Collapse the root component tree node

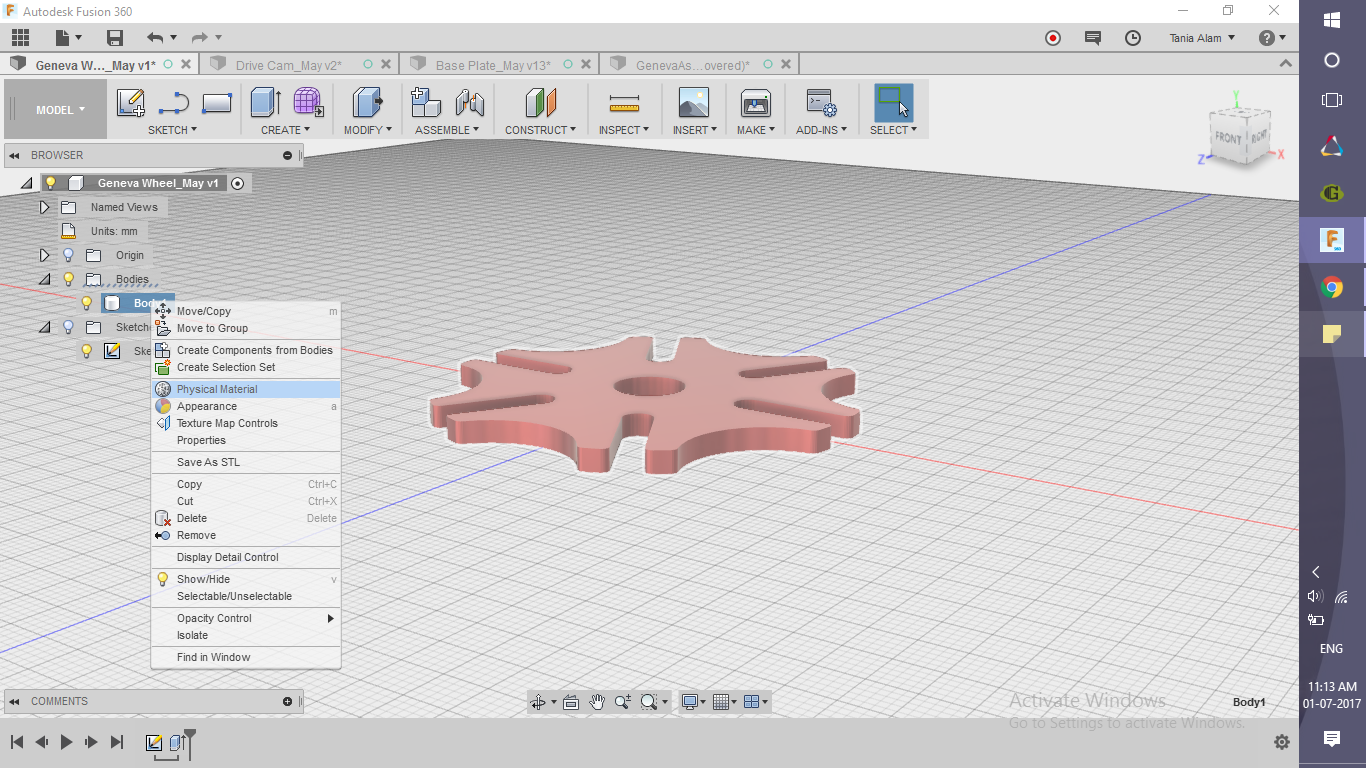(26, 183)
